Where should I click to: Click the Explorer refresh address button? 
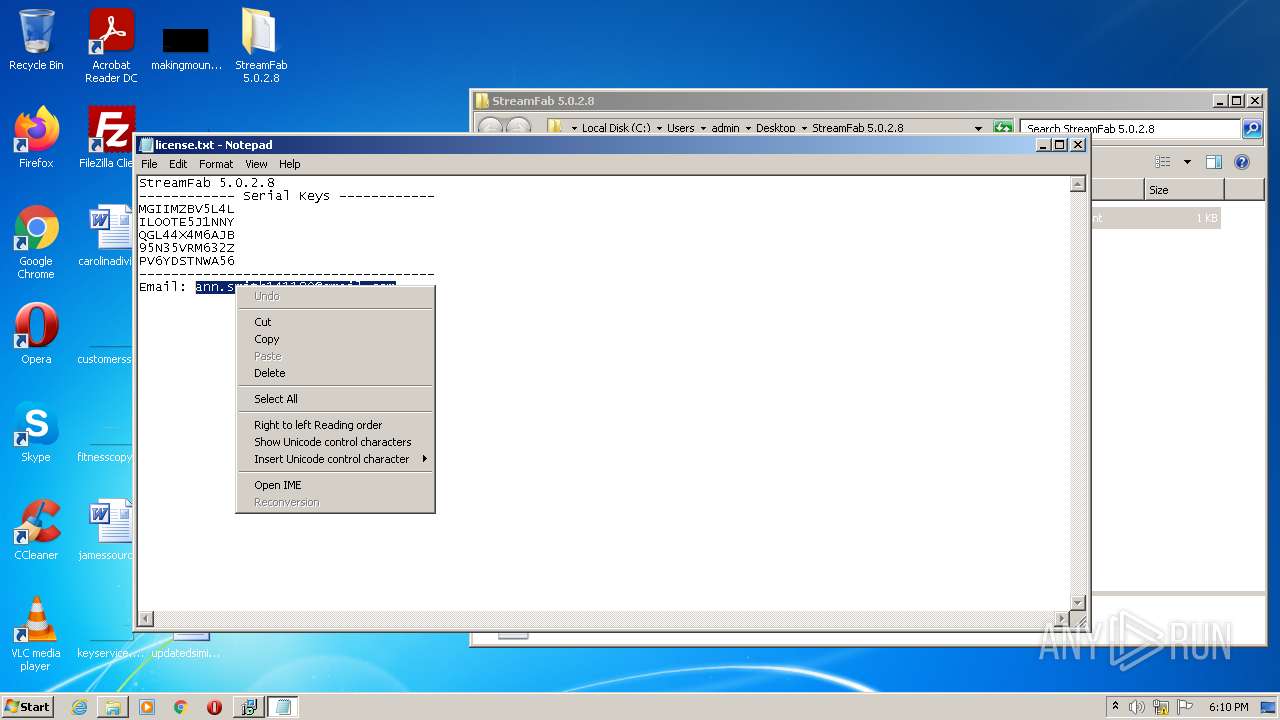click(1002, 128)
